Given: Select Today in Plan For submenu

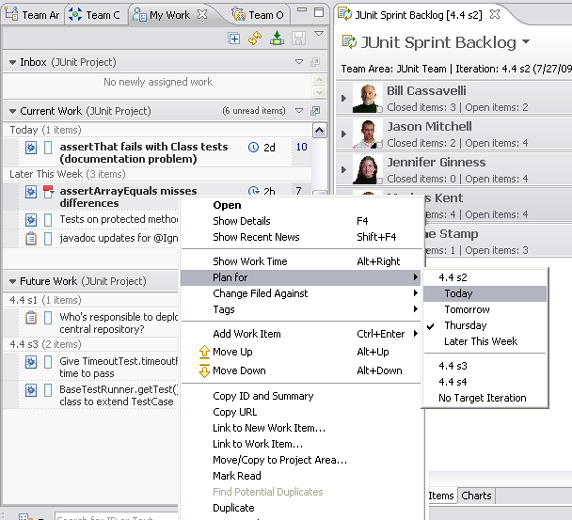Looking at the screenshot, I should tap(485, 293).
